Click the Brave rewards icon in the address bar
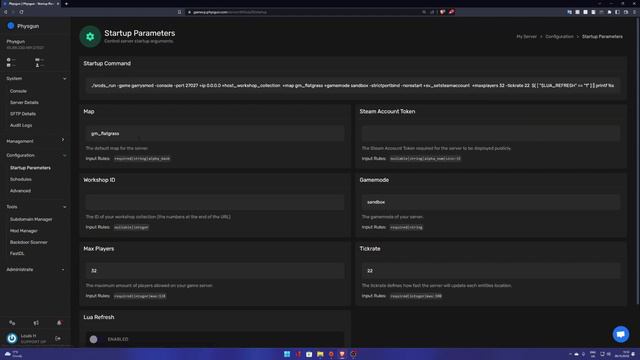The height and width of the screenshot is (360, 640). [451, 12]
